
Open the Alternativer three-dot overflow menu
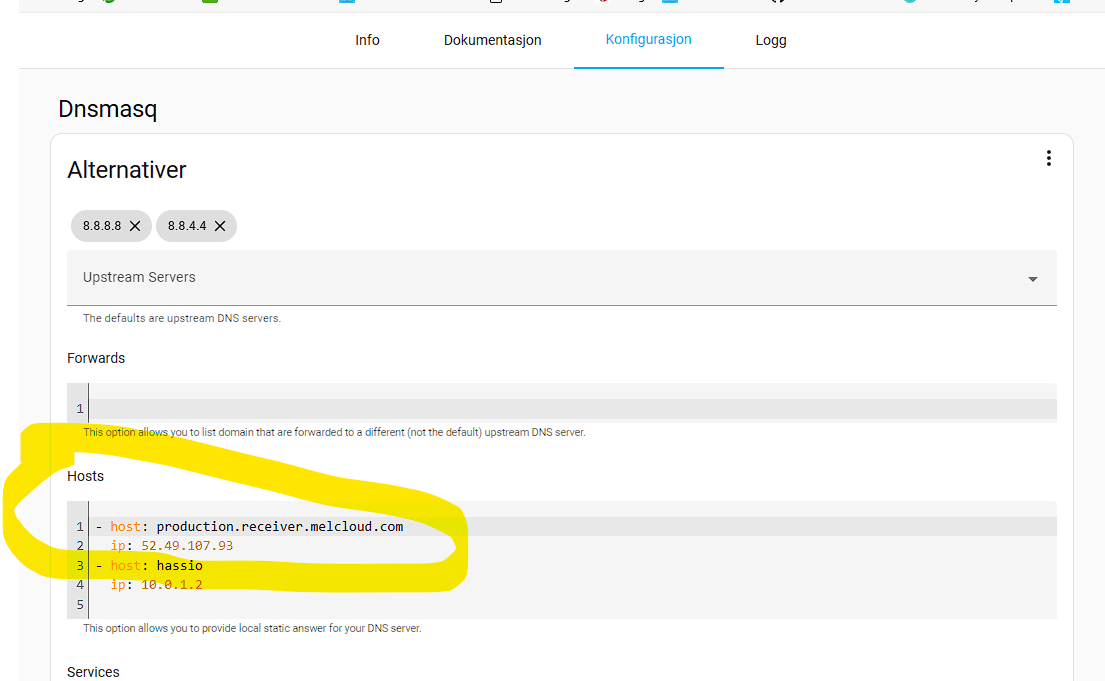pyautogui.click(x=1049, y=157)
